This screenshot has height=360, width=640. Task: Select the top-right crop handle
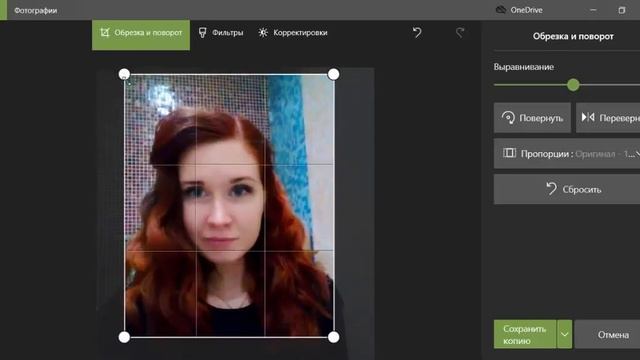tap(333, 74)
